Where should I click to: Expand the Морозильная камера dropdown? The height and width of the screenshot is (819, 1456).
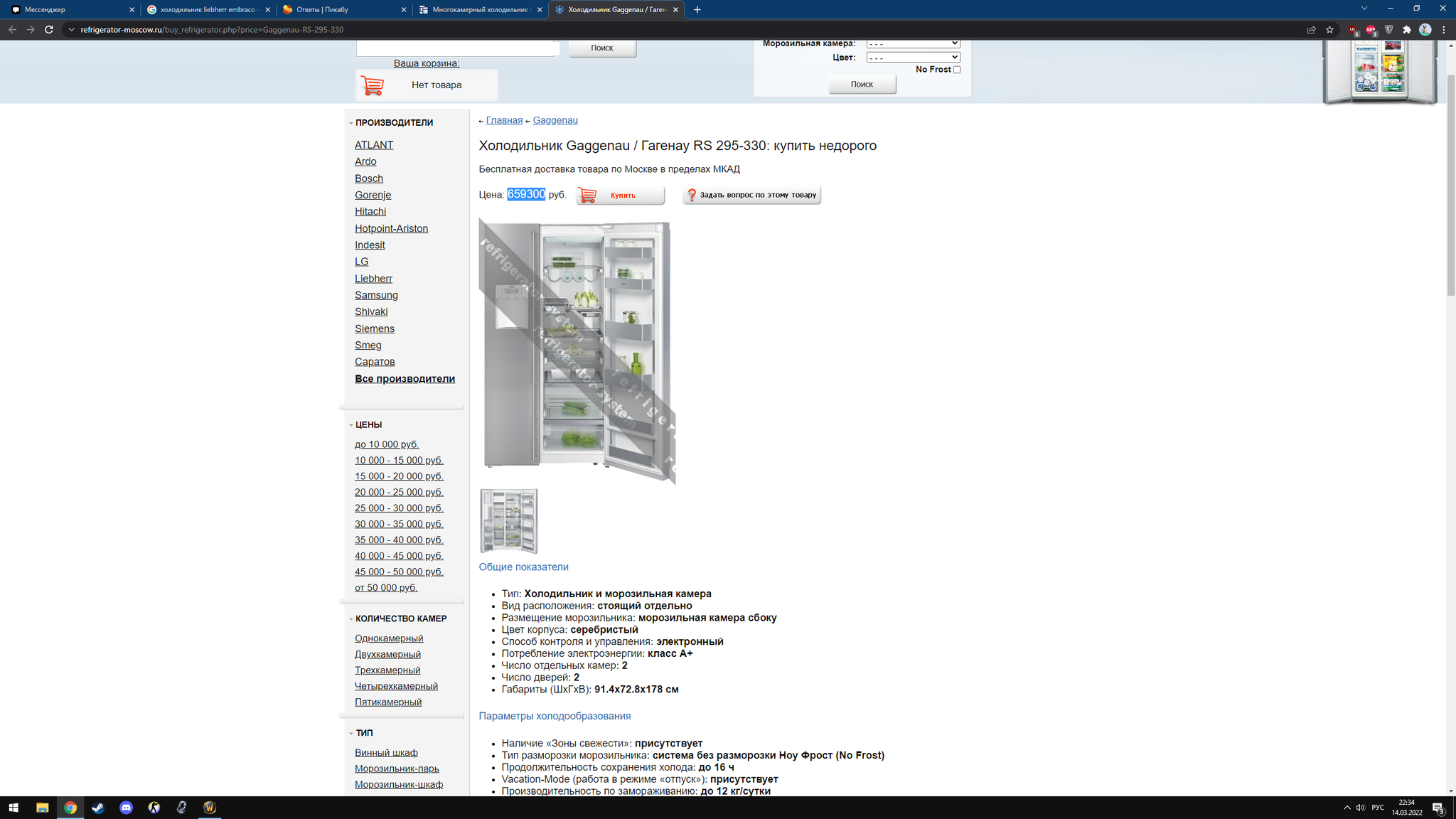(913, 43)
